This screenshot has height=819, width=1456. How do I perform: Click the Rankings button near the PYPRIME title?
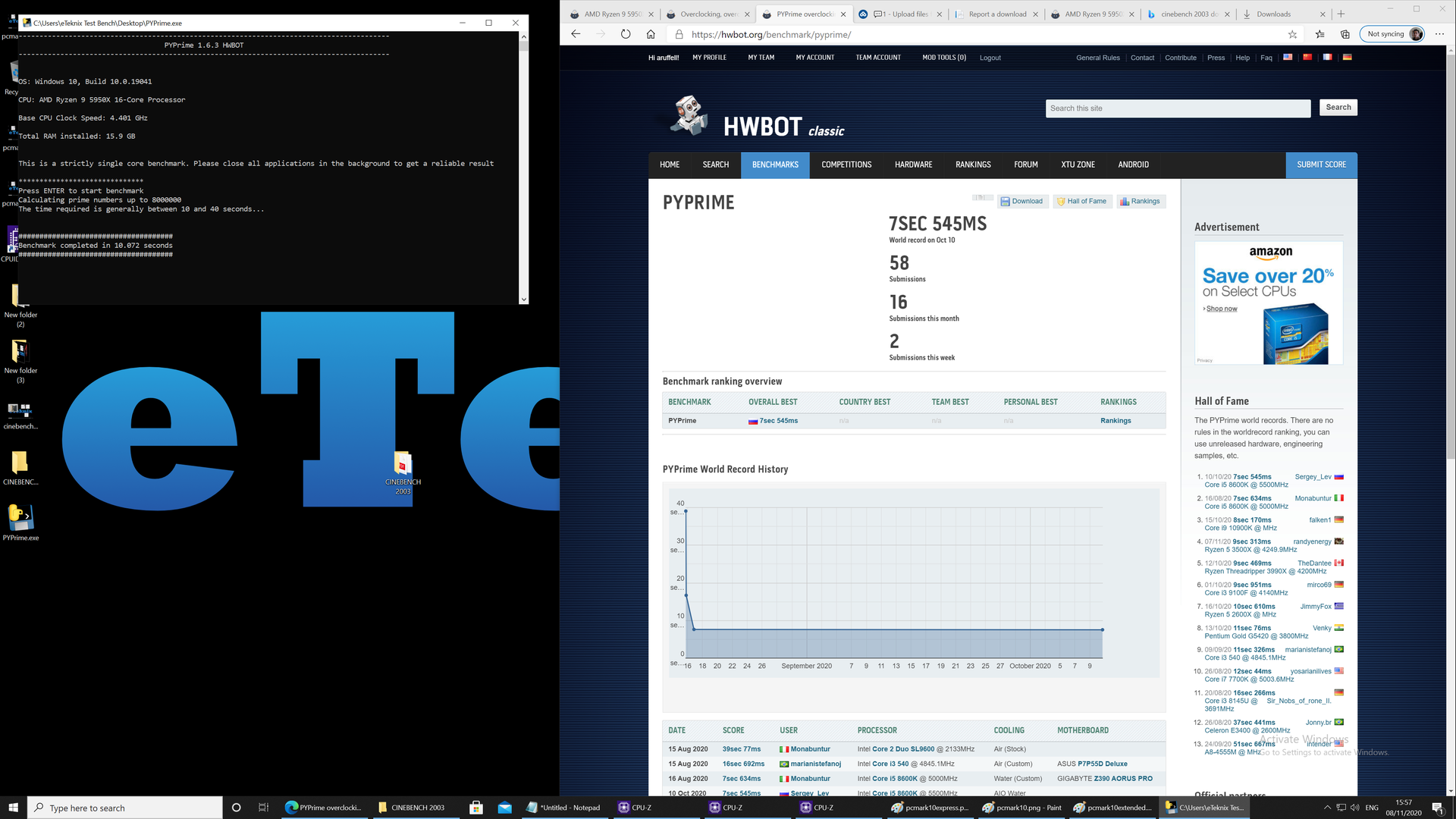coord(1140,201)
